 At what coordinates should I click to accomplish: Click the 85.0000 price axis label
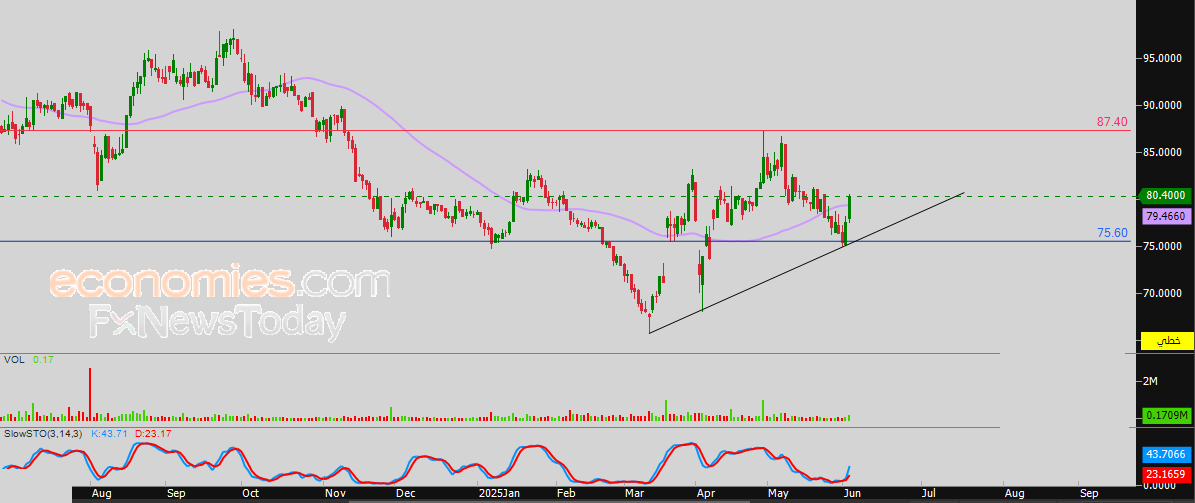click(1165, 153)
